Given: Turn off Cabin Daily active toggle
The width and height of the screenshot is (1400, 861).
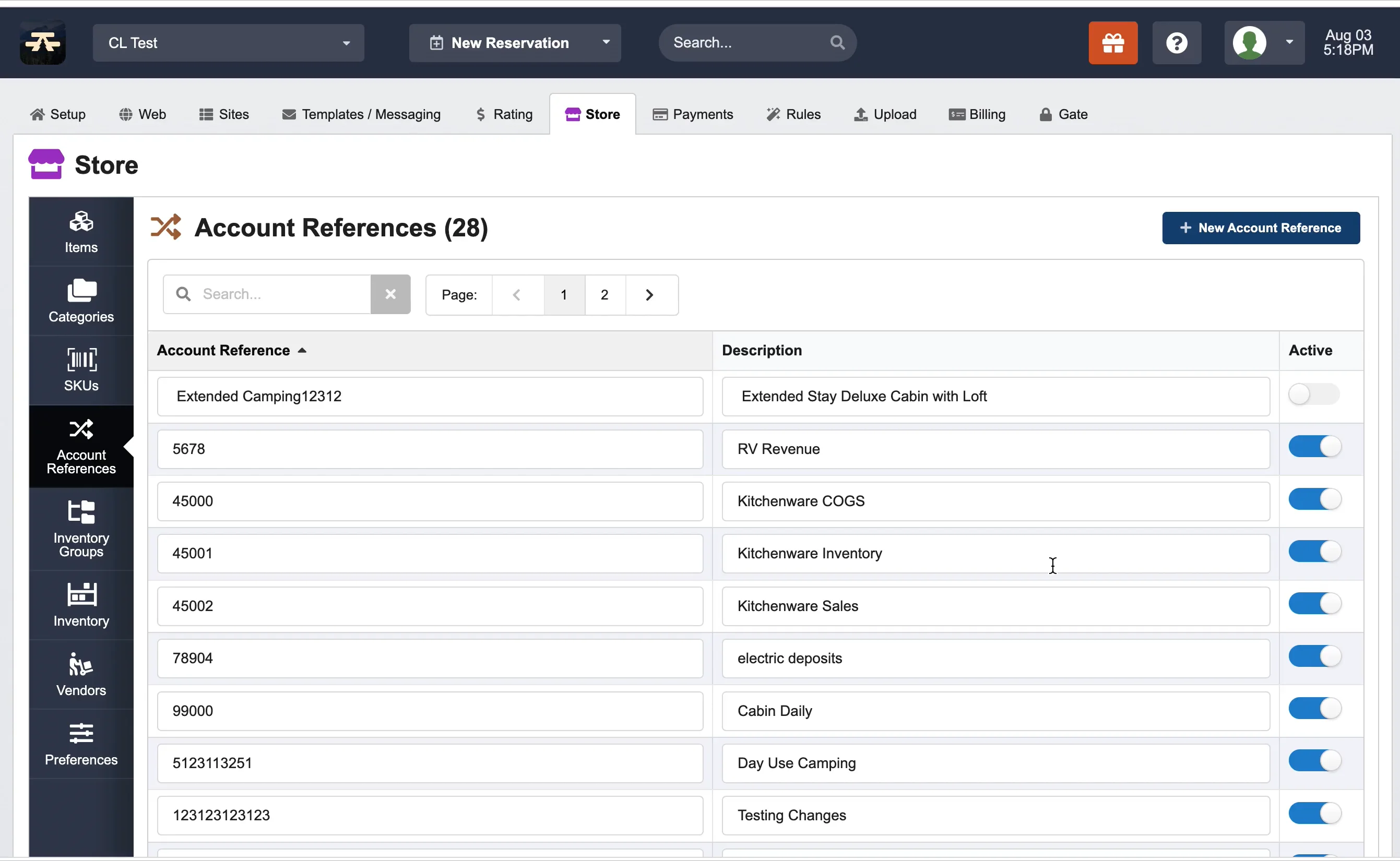Looking at the screenshot, I should [1313, 709].
